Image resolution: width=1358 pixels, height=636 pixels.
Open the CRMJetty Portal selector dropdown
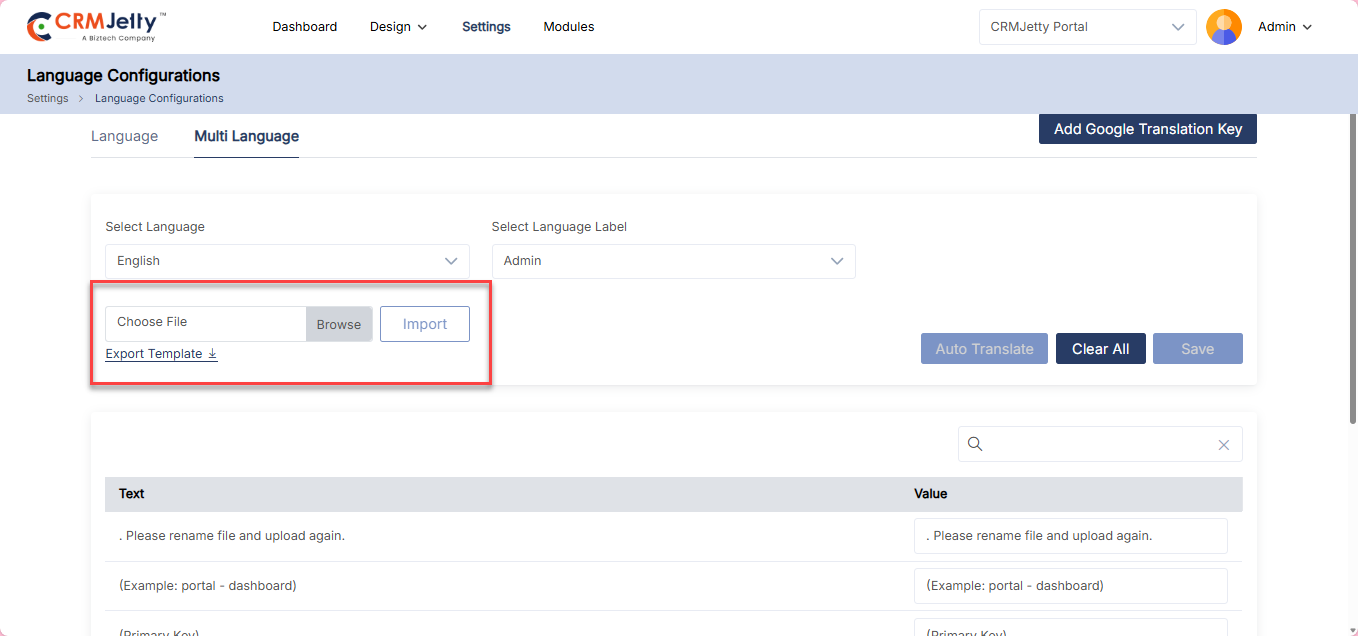click(x=1087, y=27)
